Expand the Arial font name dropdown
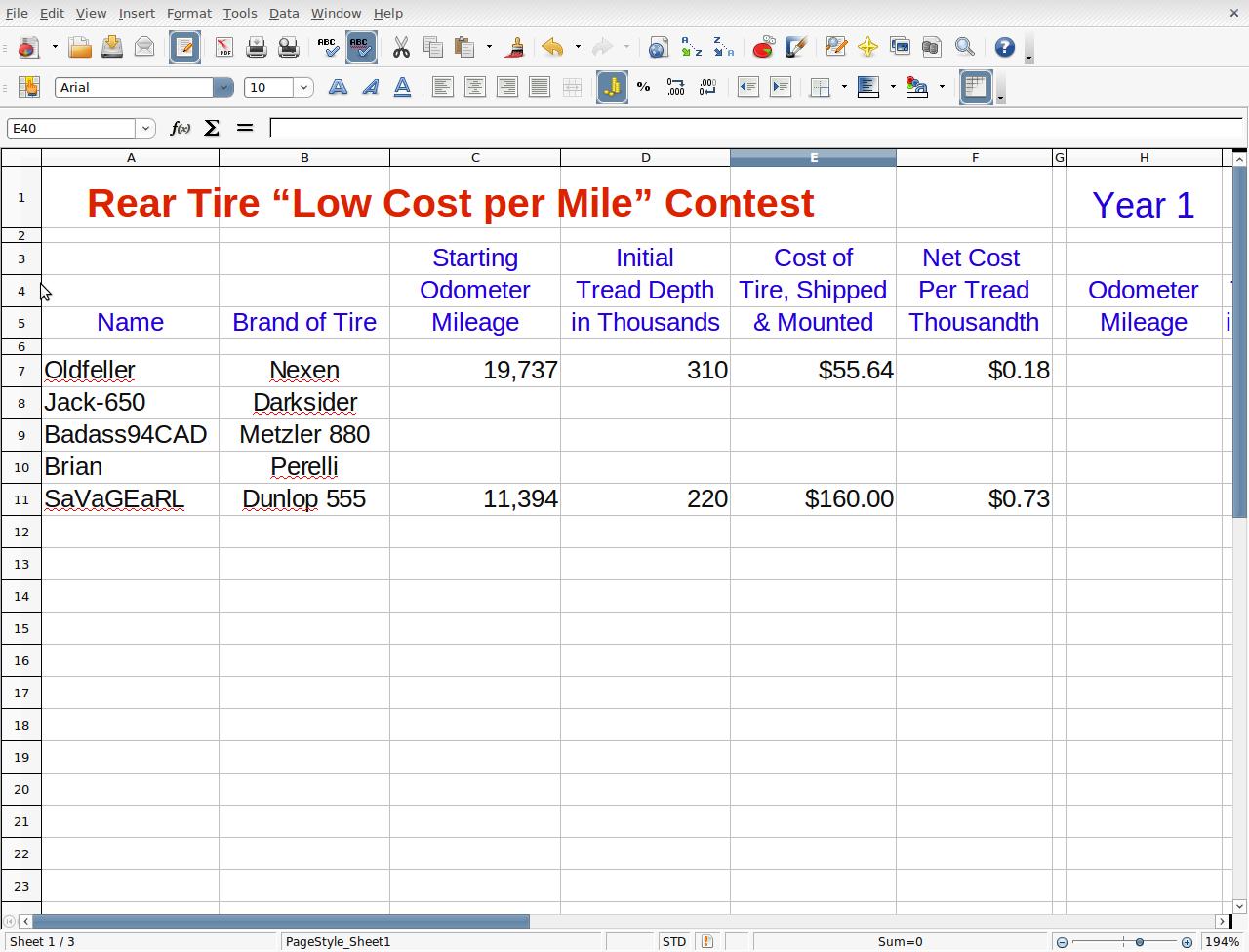Viewport: 1249px width, 952px height. pos(223,87)
